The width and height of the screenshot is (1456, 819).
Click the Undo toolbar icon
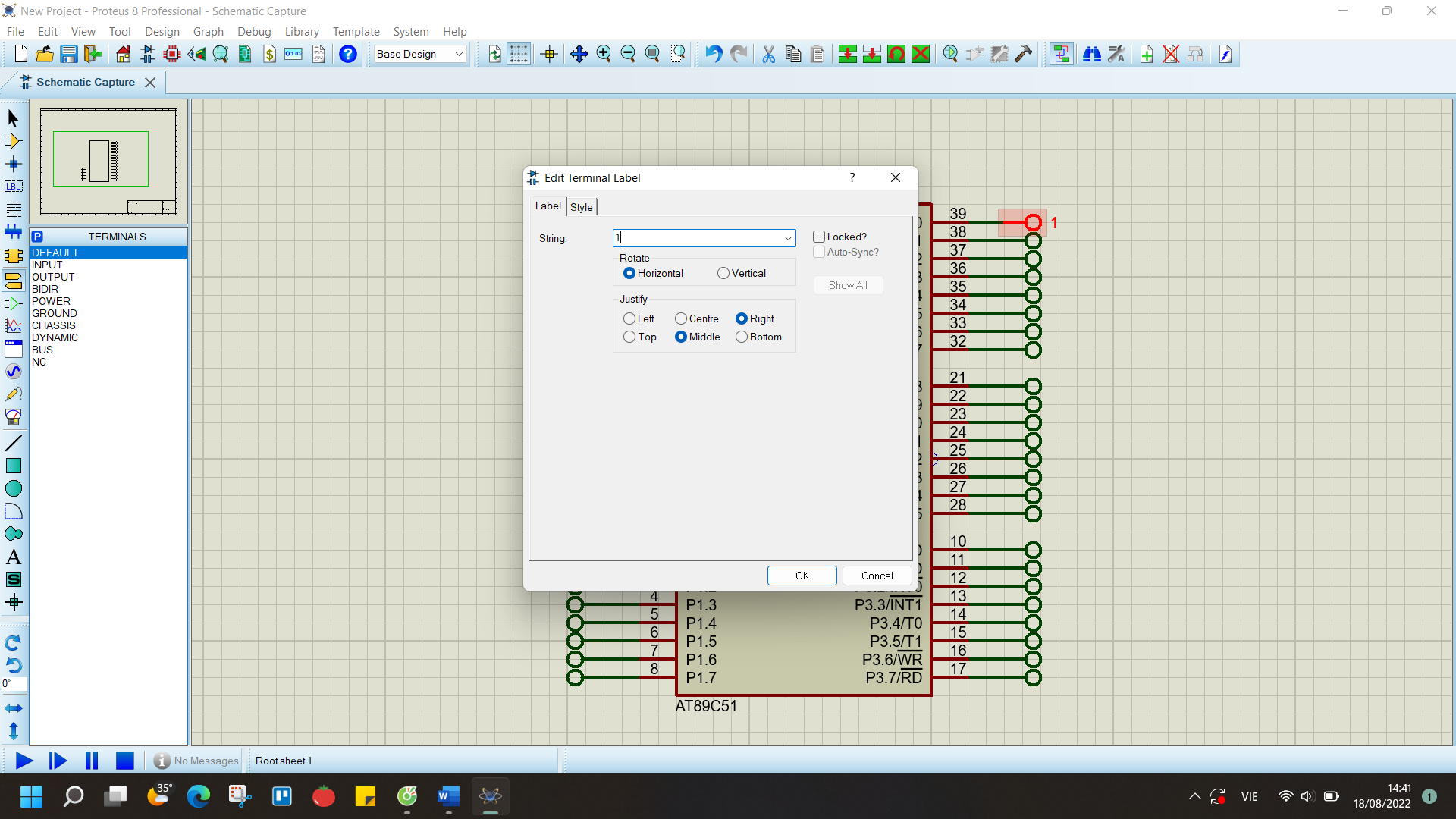pyautogui.click(x=713, y=54)
